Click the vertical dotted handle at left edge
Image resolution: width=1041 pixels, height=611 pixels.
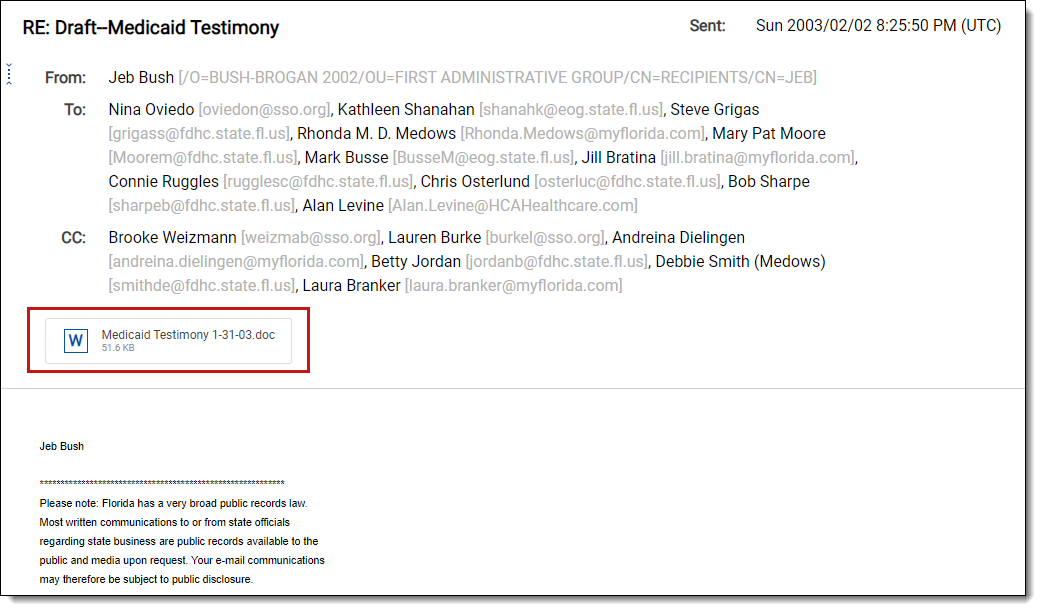pos(9,73)
